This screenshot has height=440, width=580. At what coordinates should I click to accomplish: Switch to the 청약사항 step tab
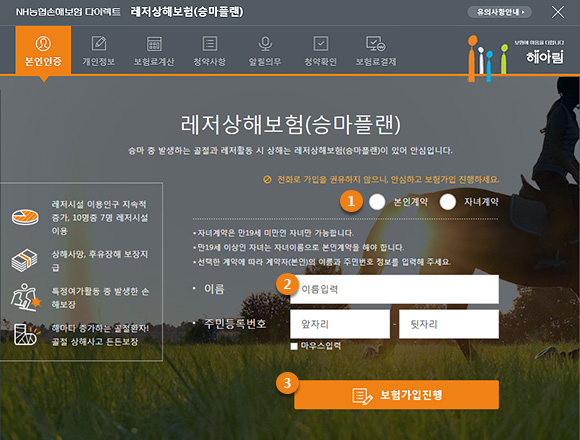pos(209,51)
